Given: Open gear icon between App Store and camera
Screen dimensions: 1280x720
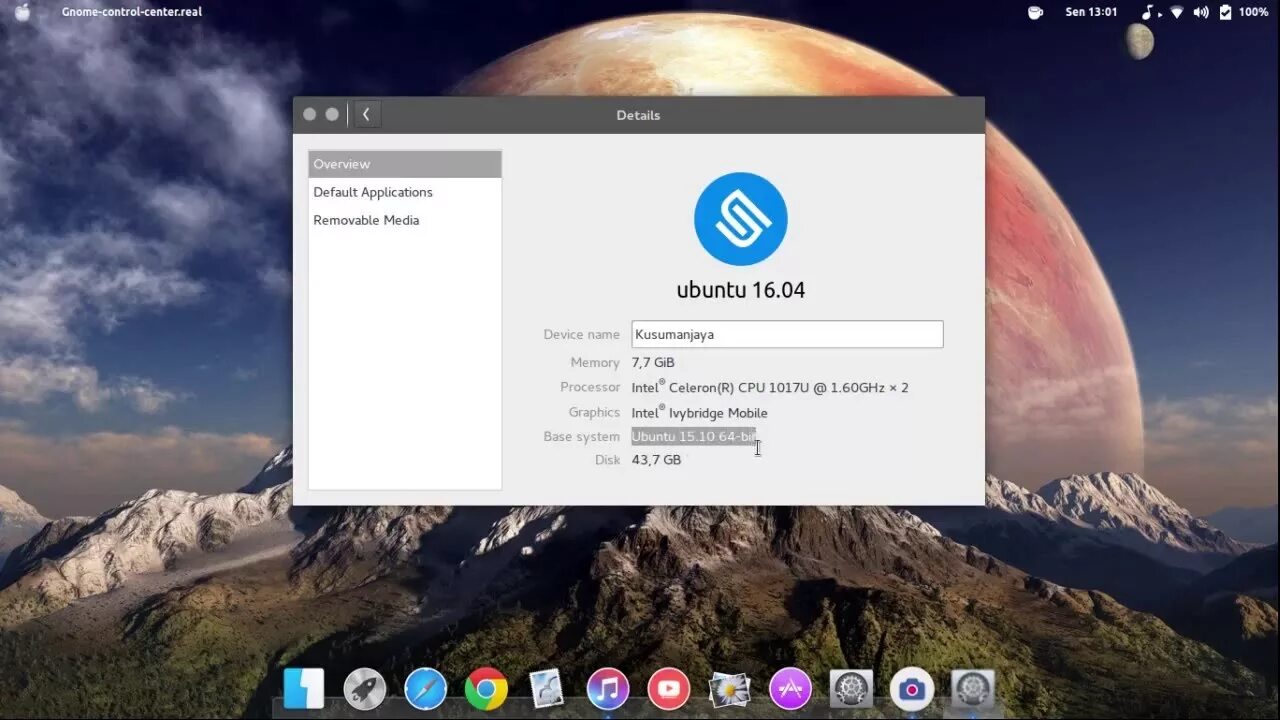Looking at the screenshot, I should [851, 689].
